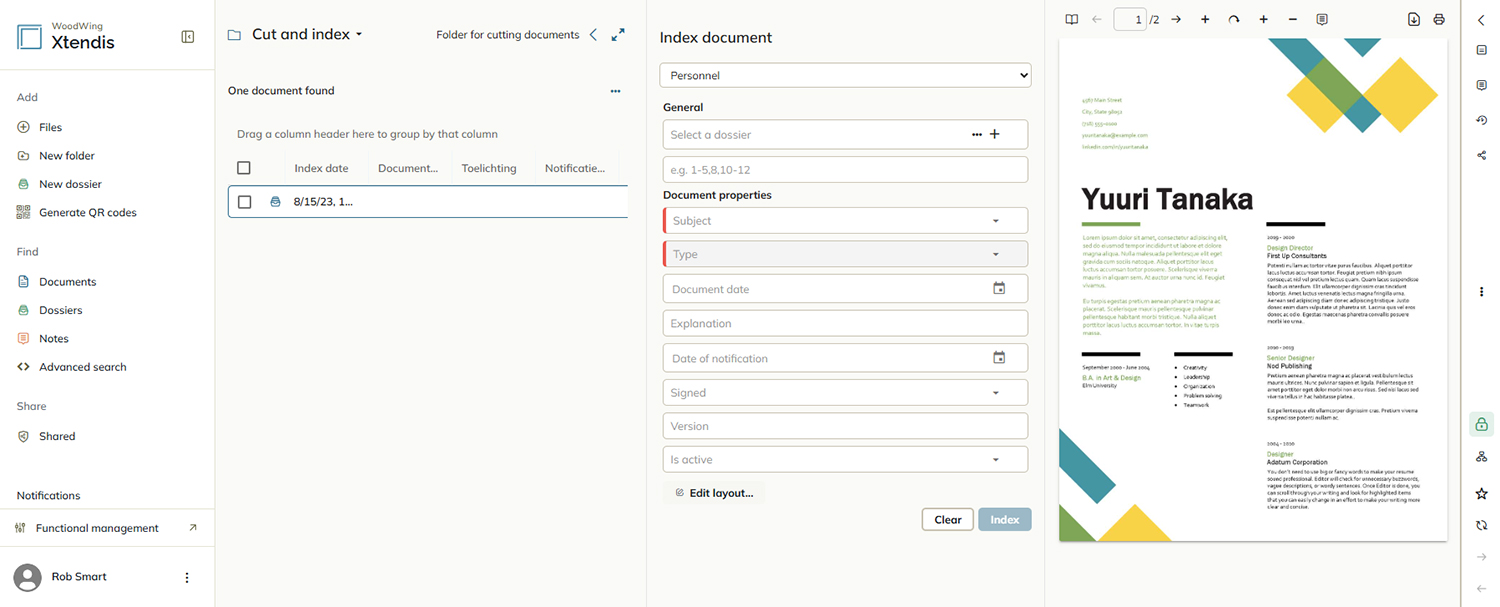Download the previewed document

1414,19
